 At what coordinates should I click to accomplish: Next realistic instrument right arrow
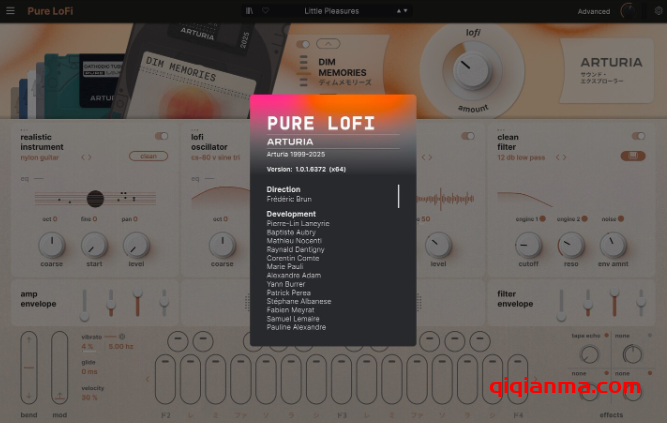click(89, 157)
